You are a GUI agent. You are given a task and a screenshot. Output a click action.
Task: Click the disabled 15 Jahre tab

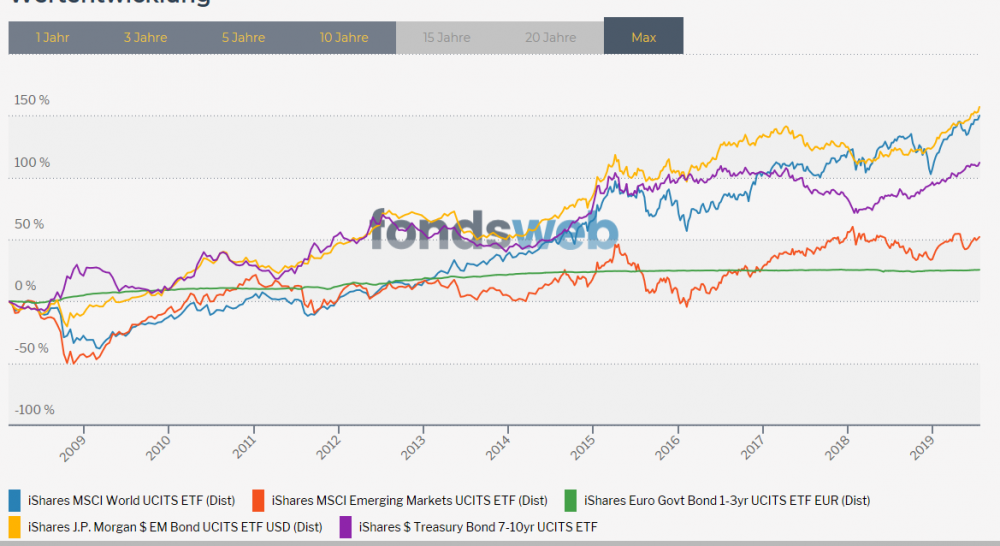pos(446,37)
